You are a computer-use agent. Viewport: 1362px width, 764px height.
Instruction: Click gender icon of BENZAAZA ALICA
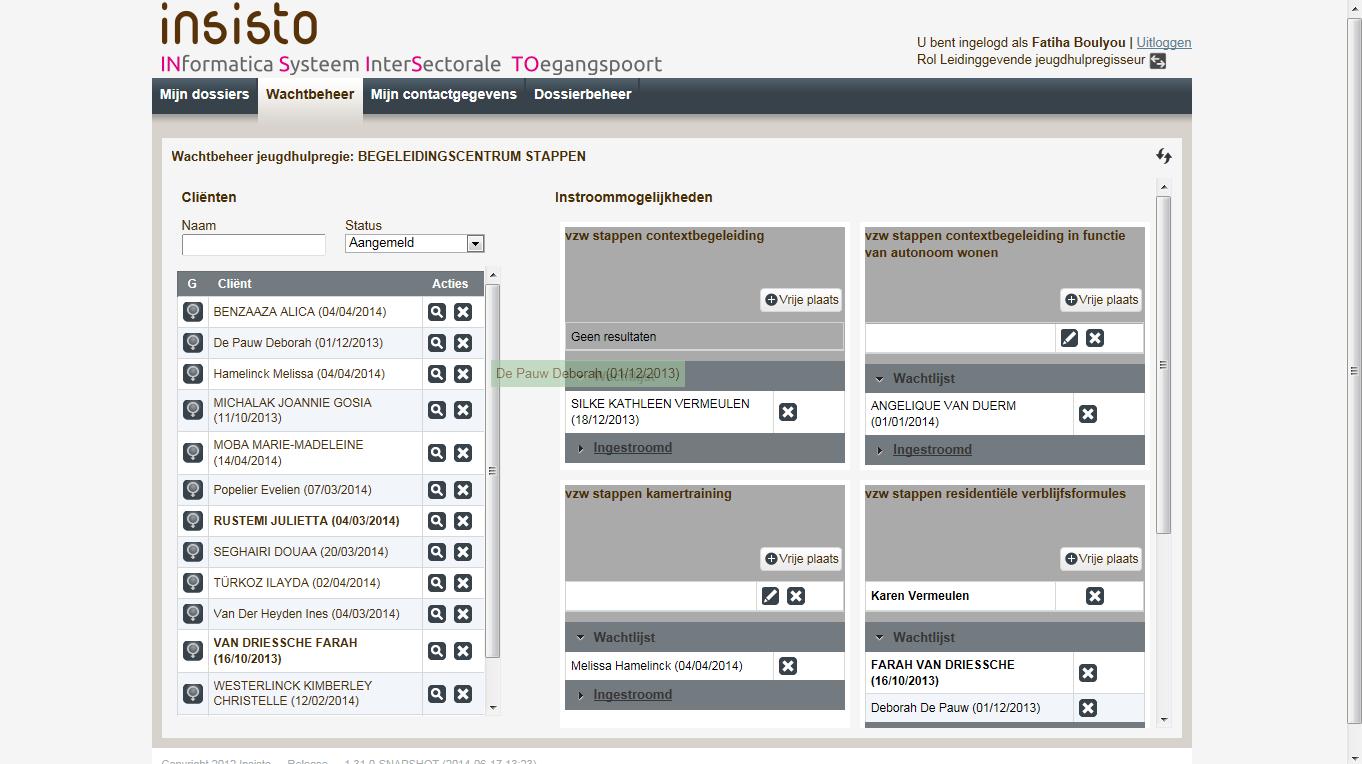coord(193,312)
